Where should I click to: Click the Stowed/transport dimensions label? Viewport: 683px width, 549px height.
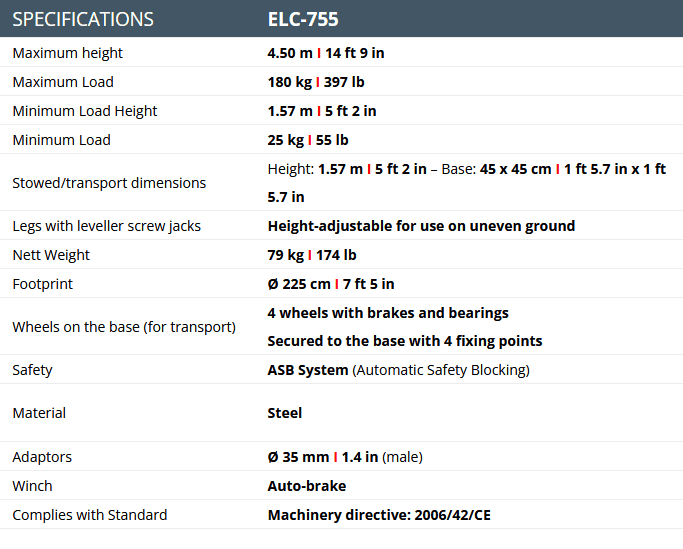coord(109,183)
